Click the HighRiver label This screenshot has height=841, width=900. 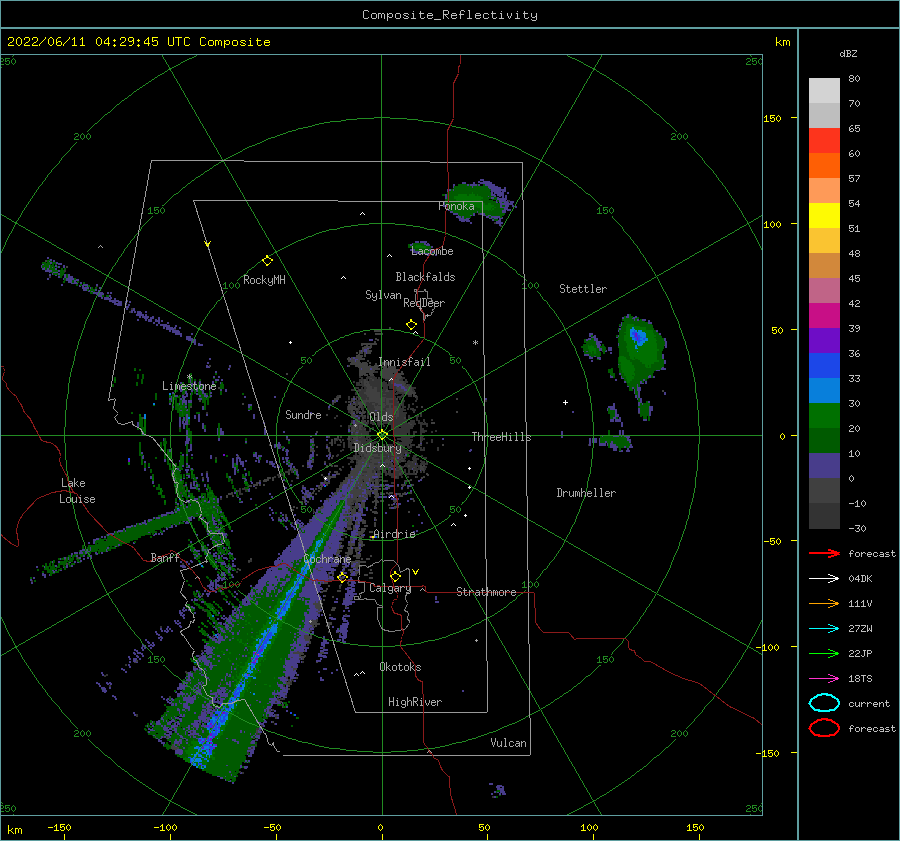415,702
